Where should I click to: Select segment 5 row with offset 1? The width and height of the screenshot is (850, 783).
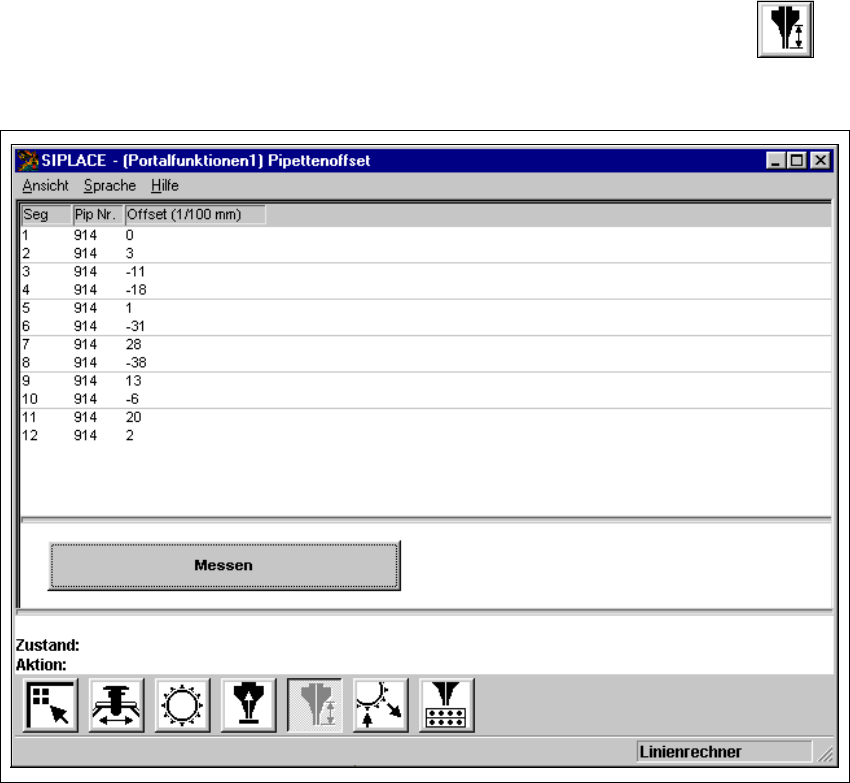[426, 308]
